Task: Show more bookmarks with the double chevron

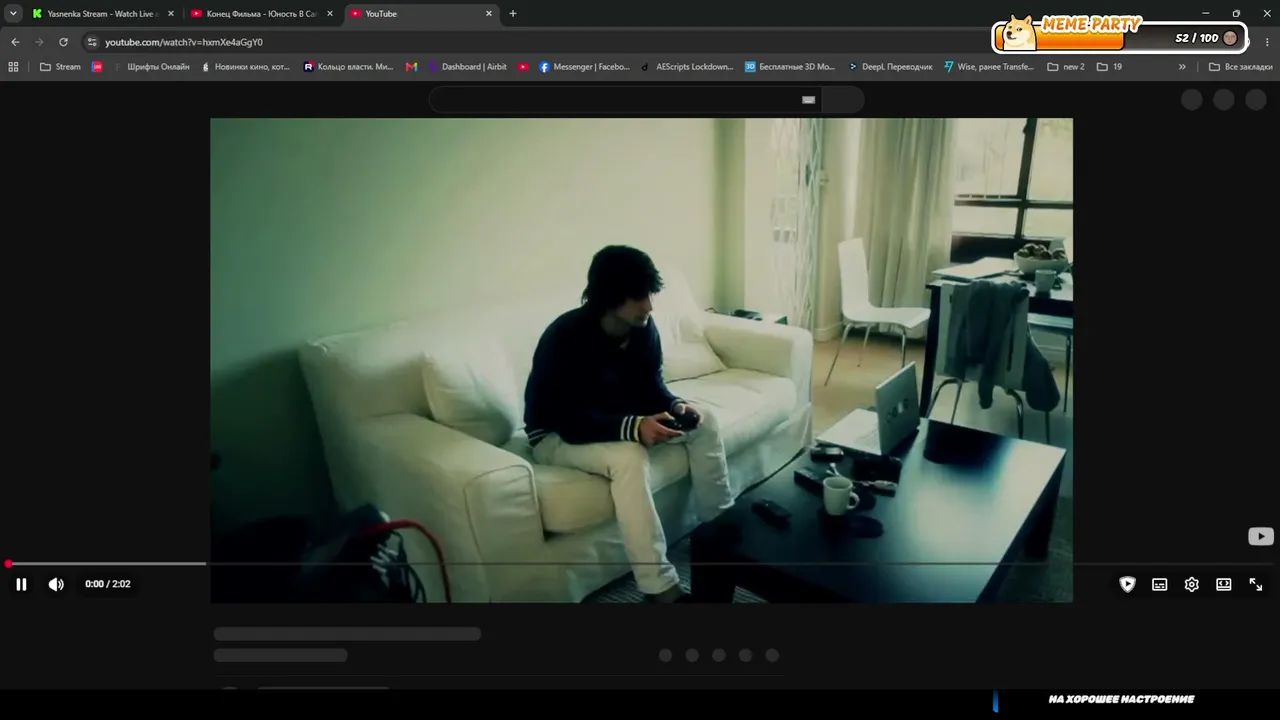Action: click(1182, 67)
